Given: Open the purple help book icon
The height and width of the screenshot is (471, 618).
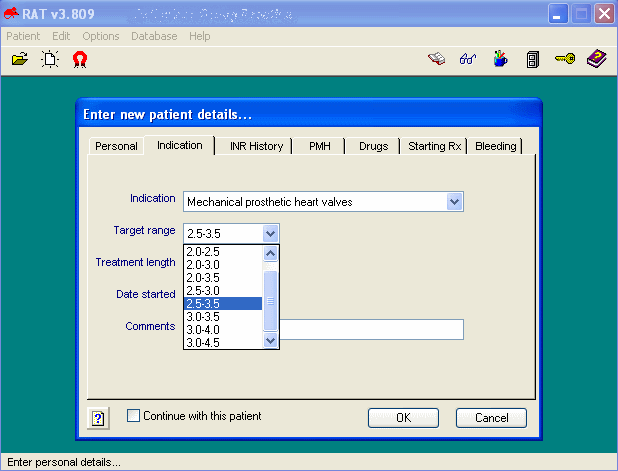Looking at the screenshot, I should tap(597, 59).
